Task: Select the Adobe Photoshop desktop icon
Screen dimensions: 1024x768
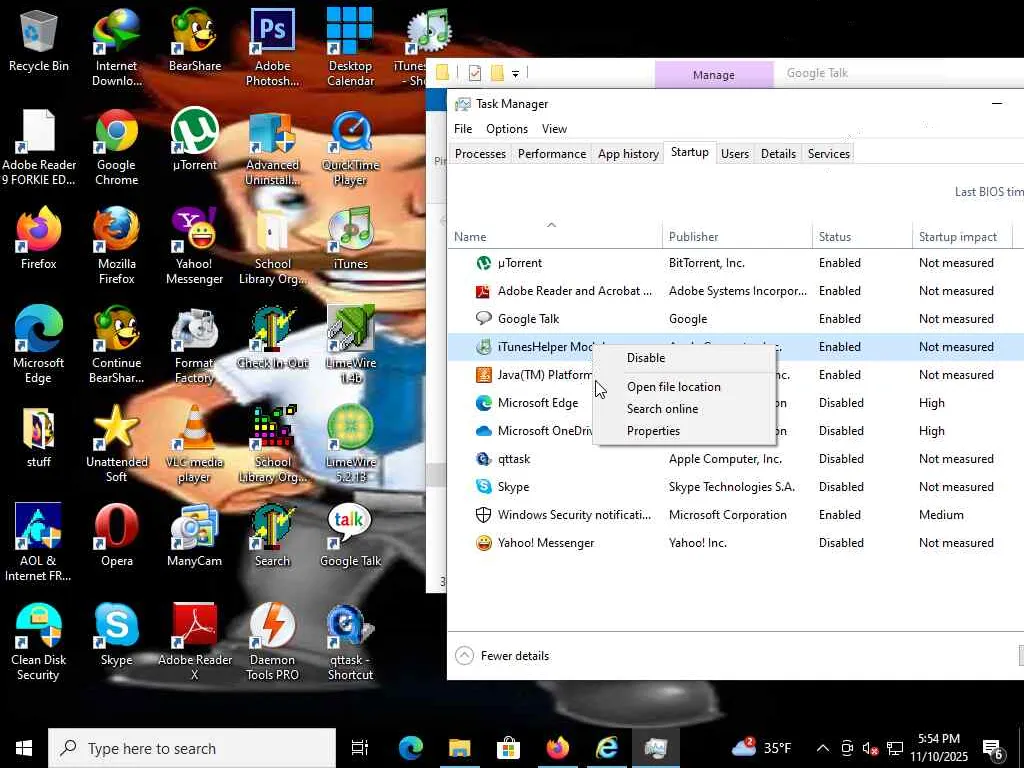Action: 272,47
